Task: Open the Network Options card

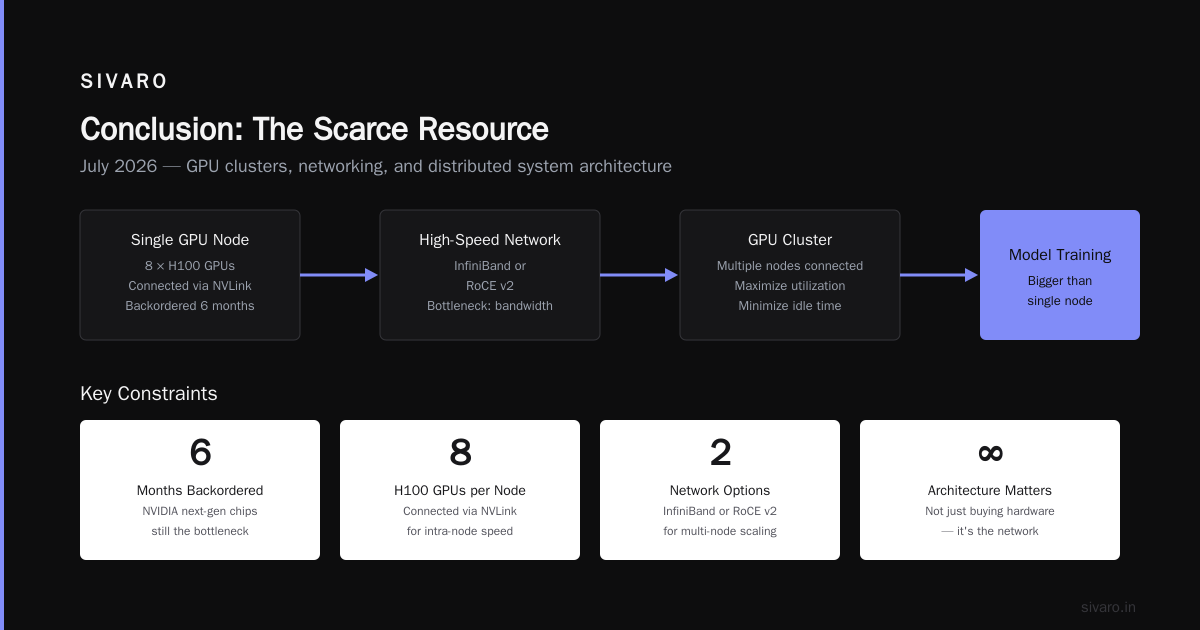Action: (x=720, y=490)
